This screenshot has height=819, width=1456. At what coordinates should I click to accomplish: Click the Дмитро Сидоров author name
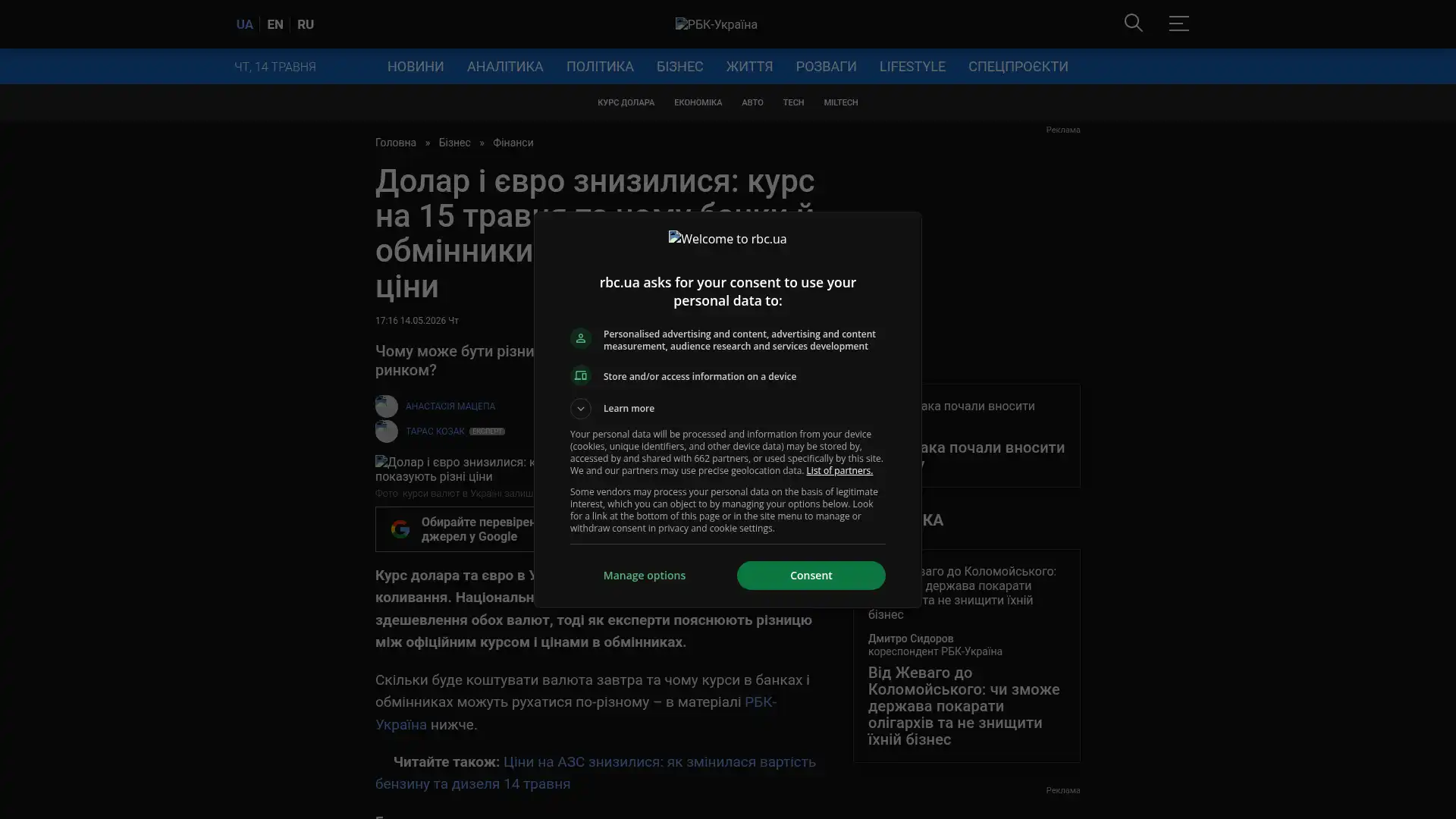tap(911, 639)
